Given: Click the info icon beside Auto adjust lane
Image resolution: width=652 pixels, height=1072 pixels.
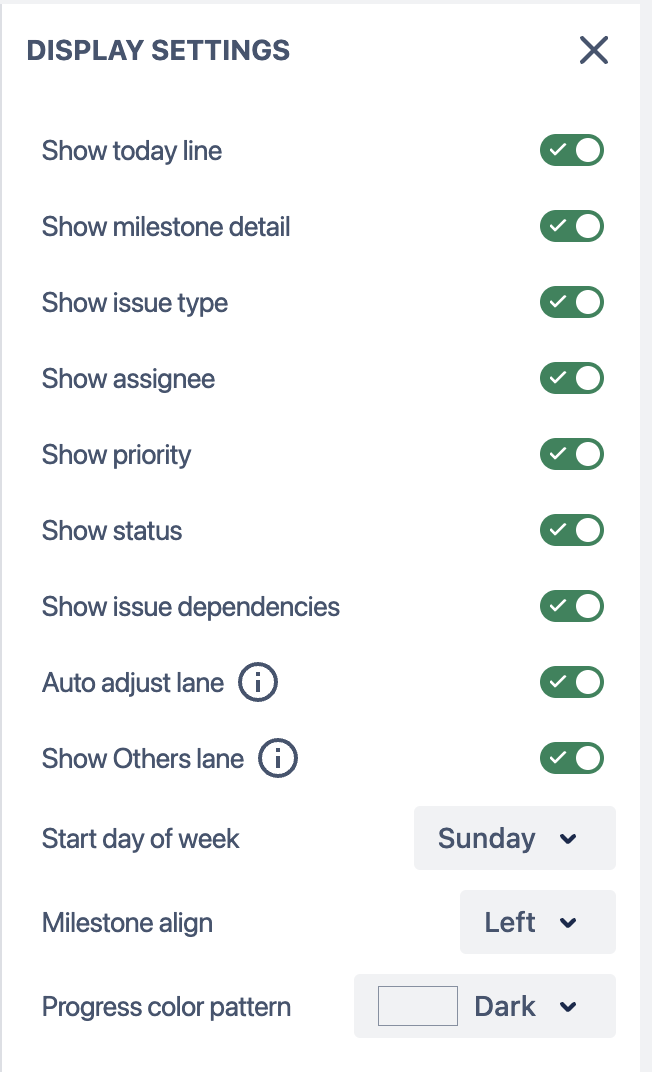Looking at the screenshot, I should 258,682.
